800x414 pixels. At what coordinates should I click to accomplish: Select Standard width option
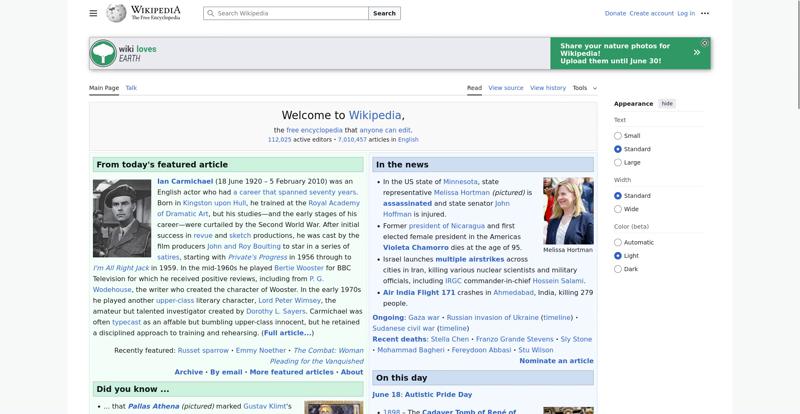tap(618, 196)
